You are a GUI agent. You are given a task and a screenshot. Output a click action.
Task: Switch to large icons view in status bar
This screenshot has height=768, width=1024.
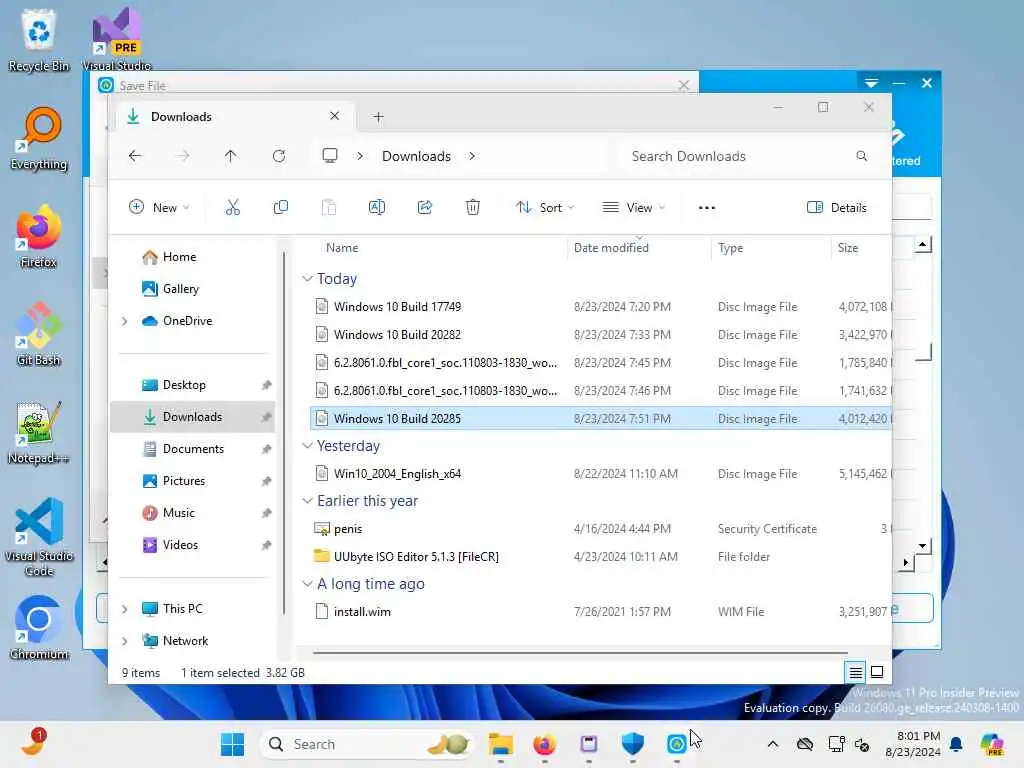[877, 672]
